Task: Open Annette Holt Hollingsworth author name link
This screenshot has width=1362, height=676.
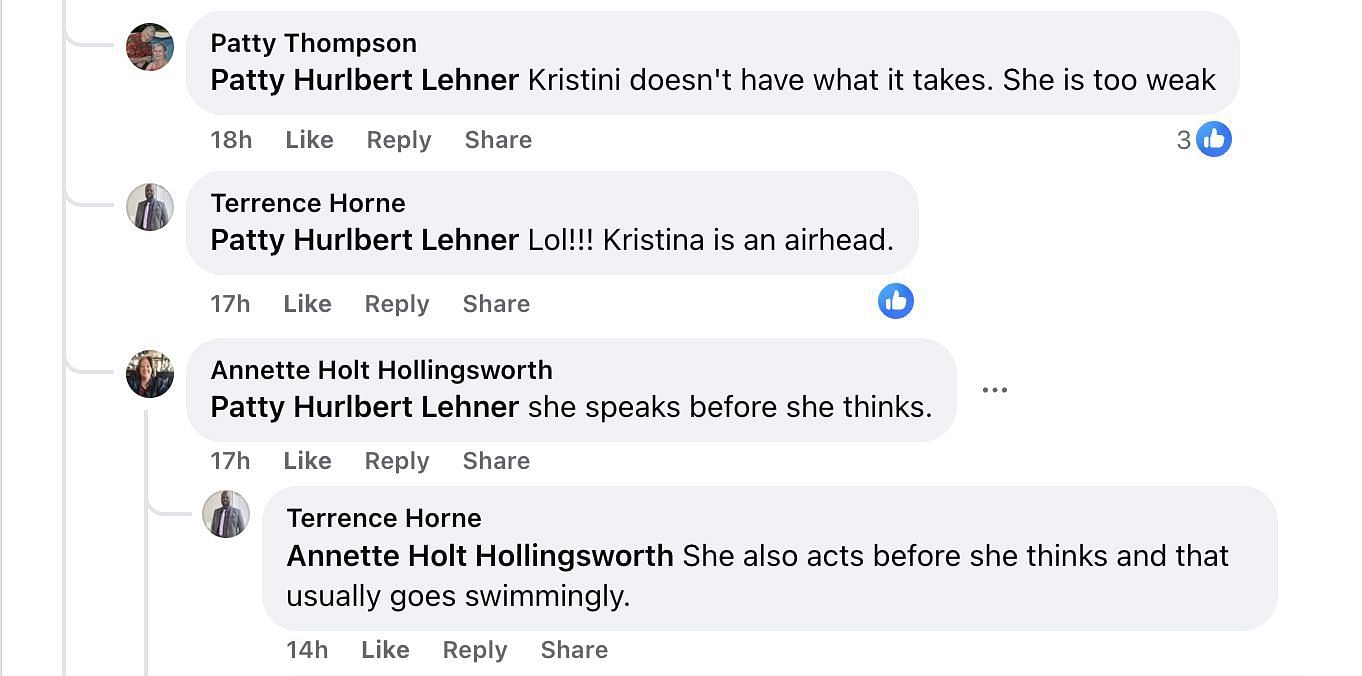Action: (381, 370)
